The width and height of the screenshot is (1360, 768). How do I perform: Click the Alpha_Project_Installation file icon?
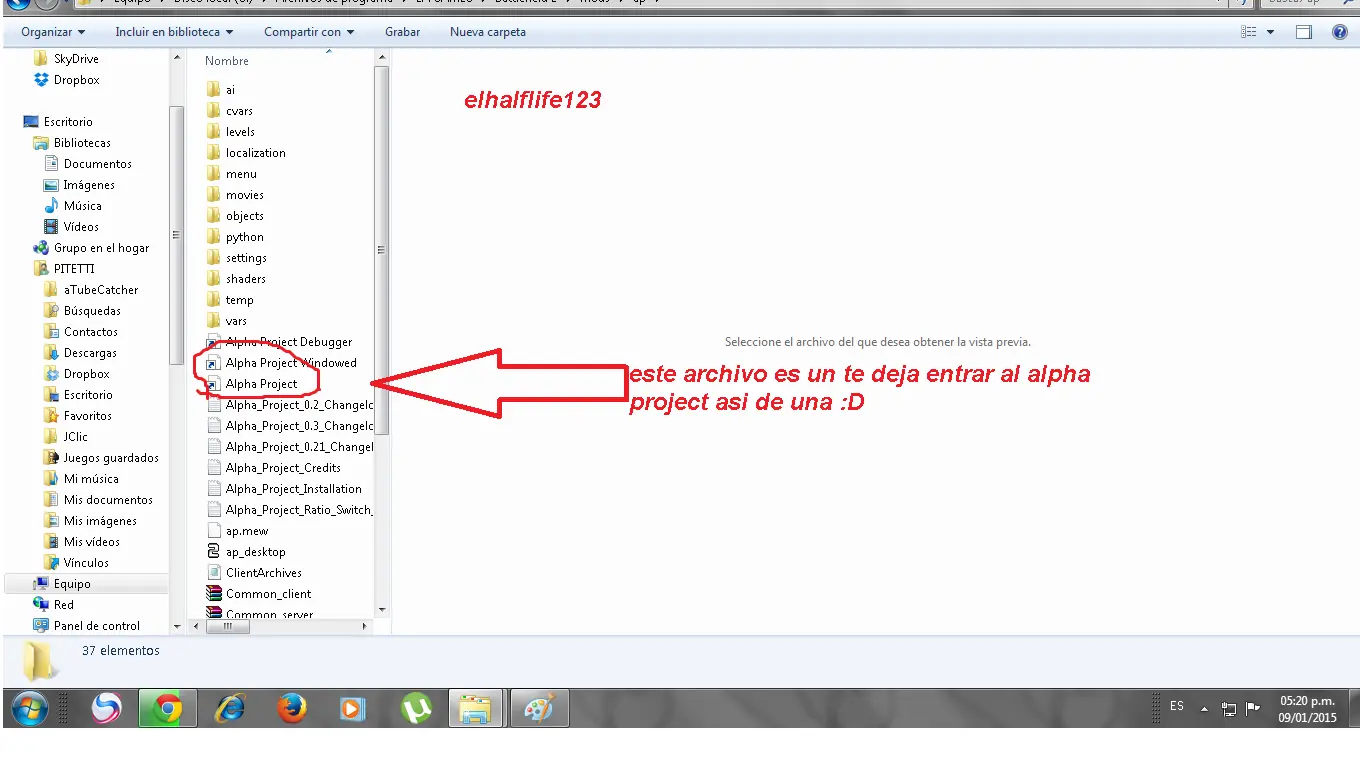pyautogui.click(x=213, y=489)
